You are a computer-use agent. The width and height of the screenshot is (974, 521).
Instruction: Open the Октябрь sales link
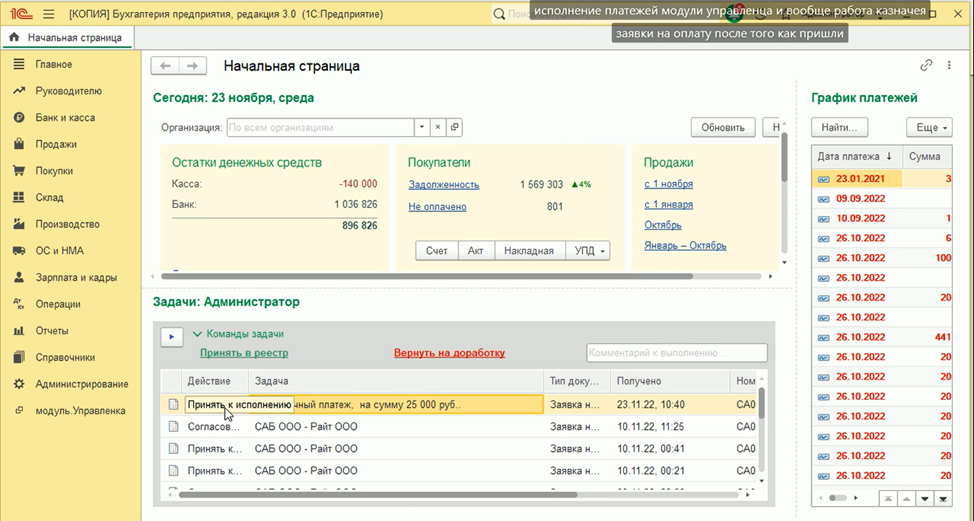(x=663, y=225)
